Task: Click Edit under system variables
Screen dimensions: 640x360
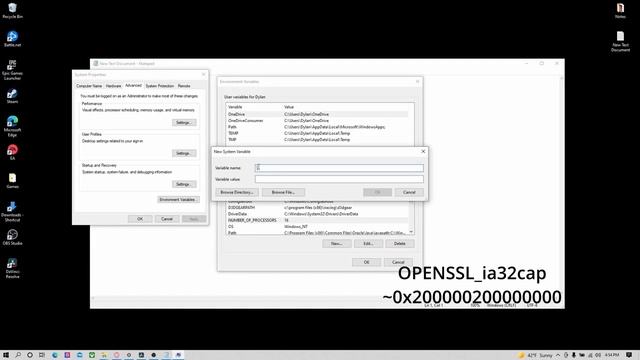Action: [368, 244]
